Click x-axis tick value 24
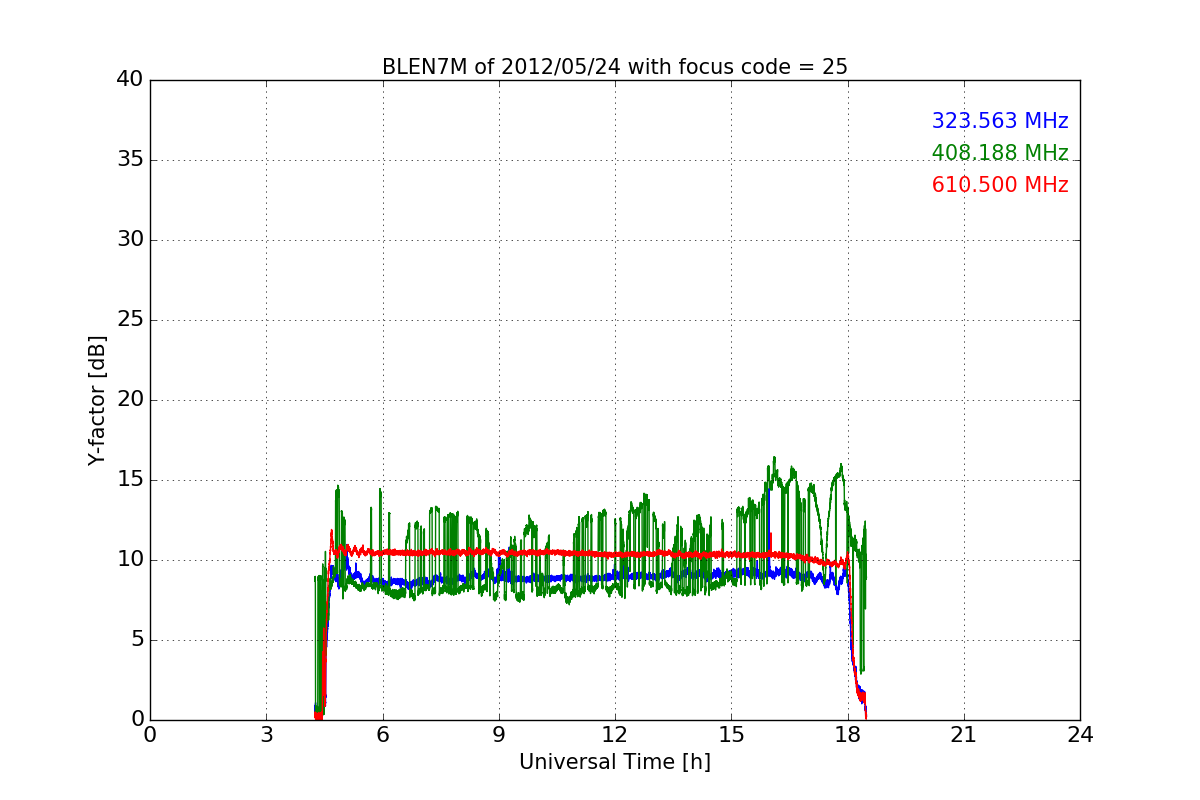Viewport: 1200px width, 800px height. tap(1080, 735)
